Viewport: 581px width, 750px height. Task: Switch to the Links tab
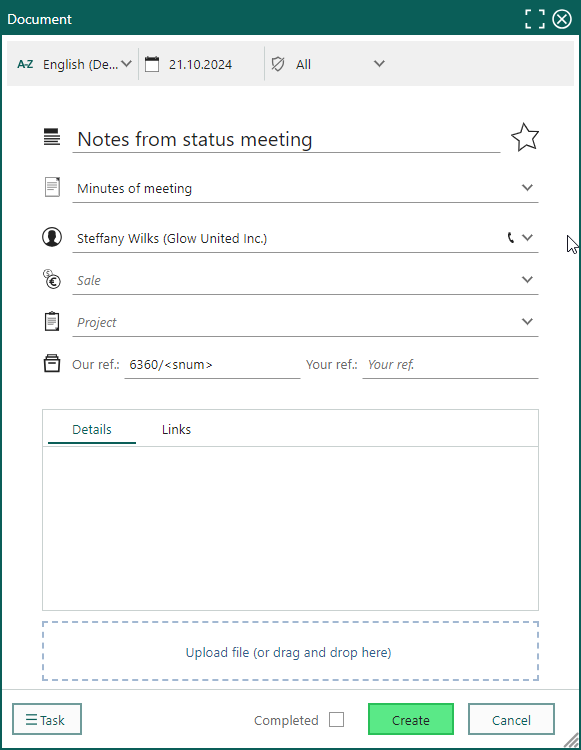pyautogui.click(x=176, y=430)
